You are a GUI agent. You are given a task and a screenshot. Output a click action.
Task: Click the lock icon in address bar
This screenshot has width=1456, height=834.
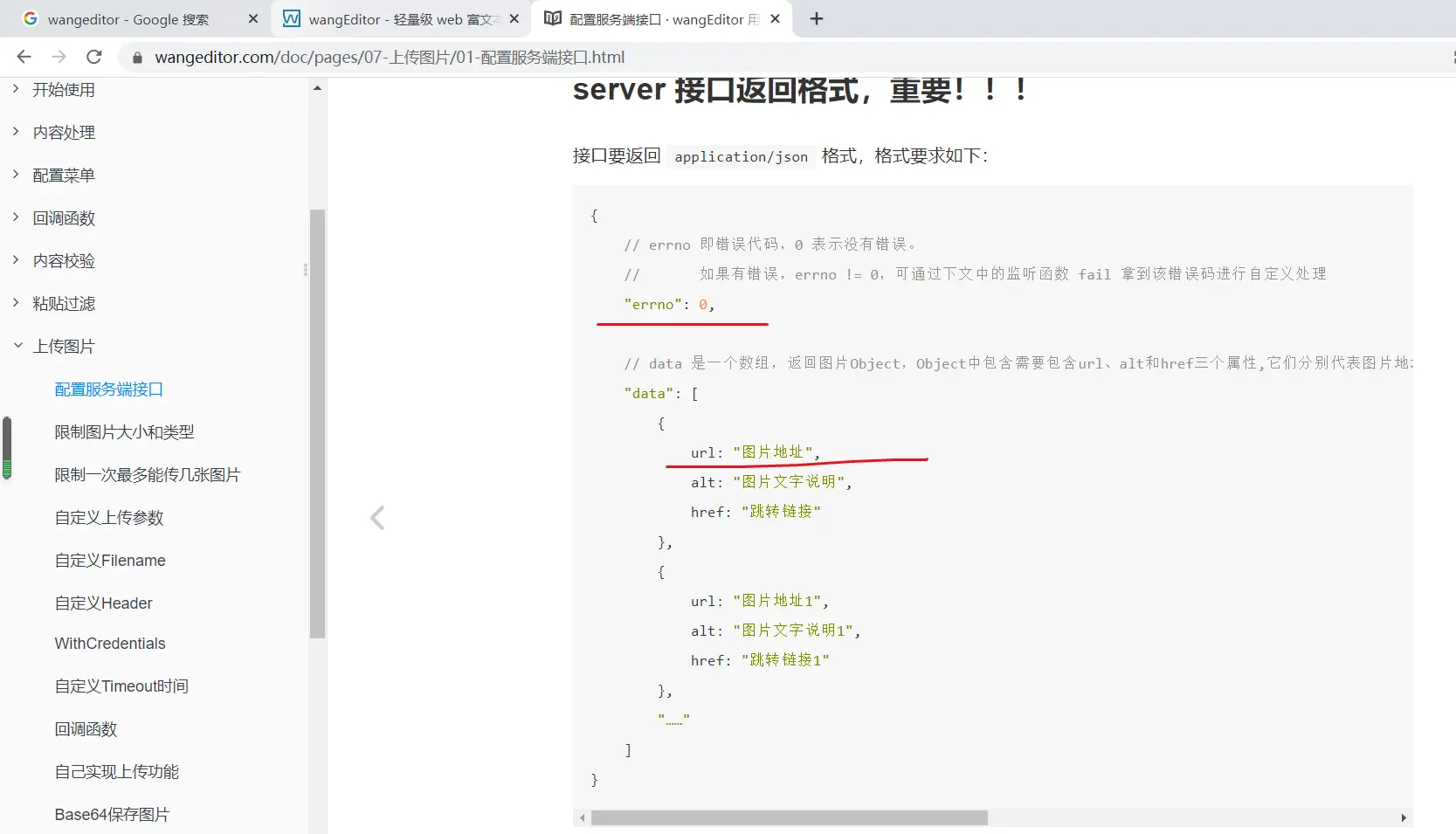point(137,58)
